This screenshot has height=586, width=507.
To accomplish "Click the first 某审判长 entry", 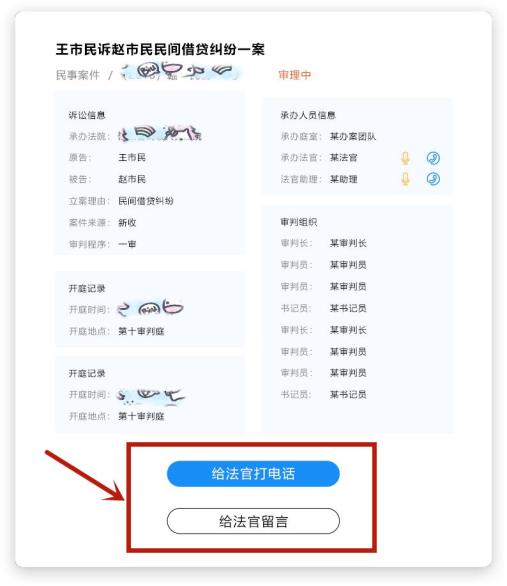I will pyautogui.click(x=348, y=243).
